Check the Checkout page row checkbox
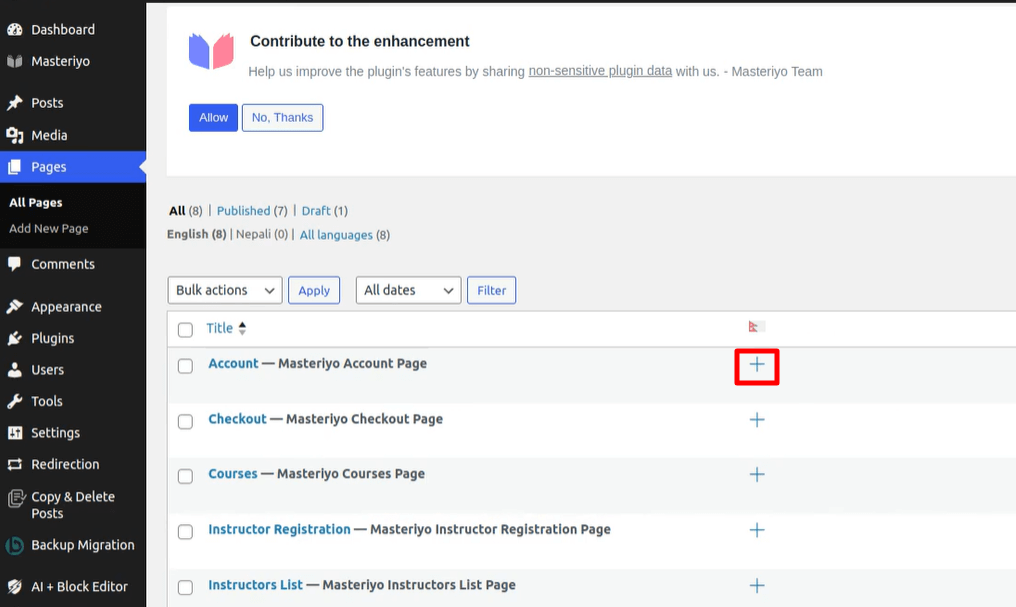Viewport: 1016px width, 607px height. [185, 422]
